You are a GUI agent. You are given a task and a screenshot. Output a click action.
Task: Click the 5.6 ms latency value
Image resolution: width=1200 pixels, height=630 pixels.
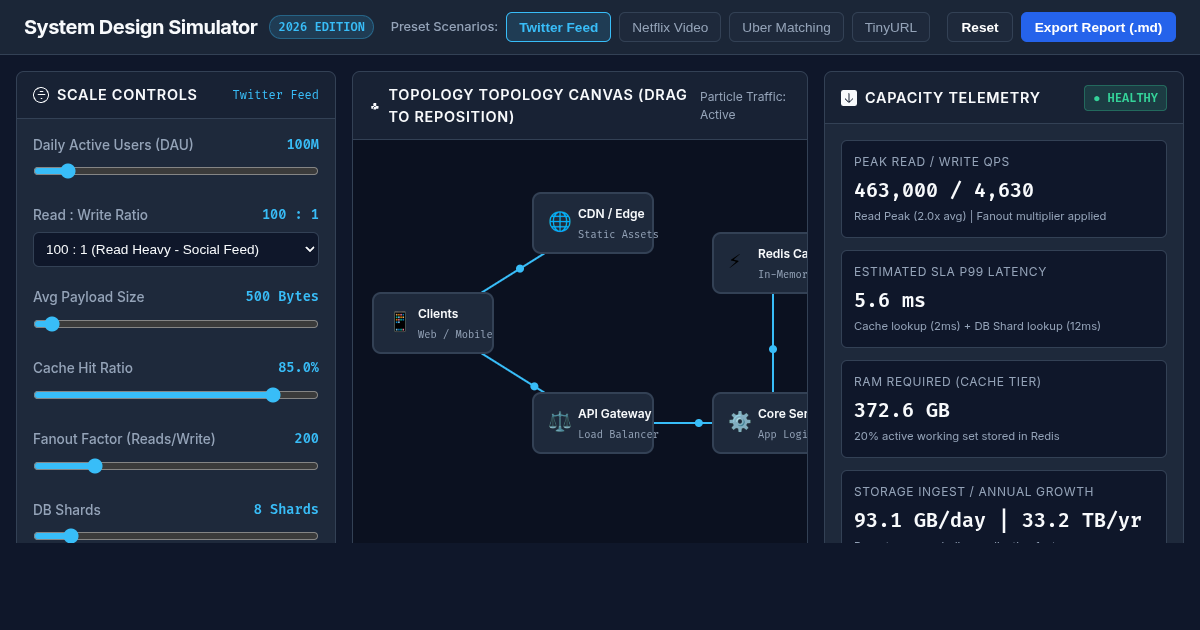[890, 300]
